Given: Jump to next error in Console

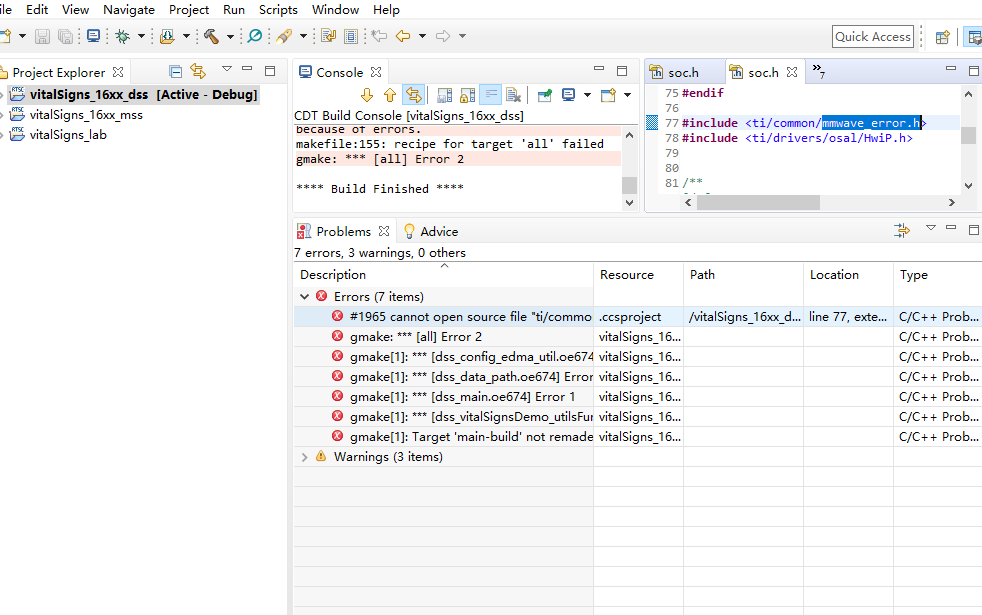Looking at the screenshot, I should (366, 95).
